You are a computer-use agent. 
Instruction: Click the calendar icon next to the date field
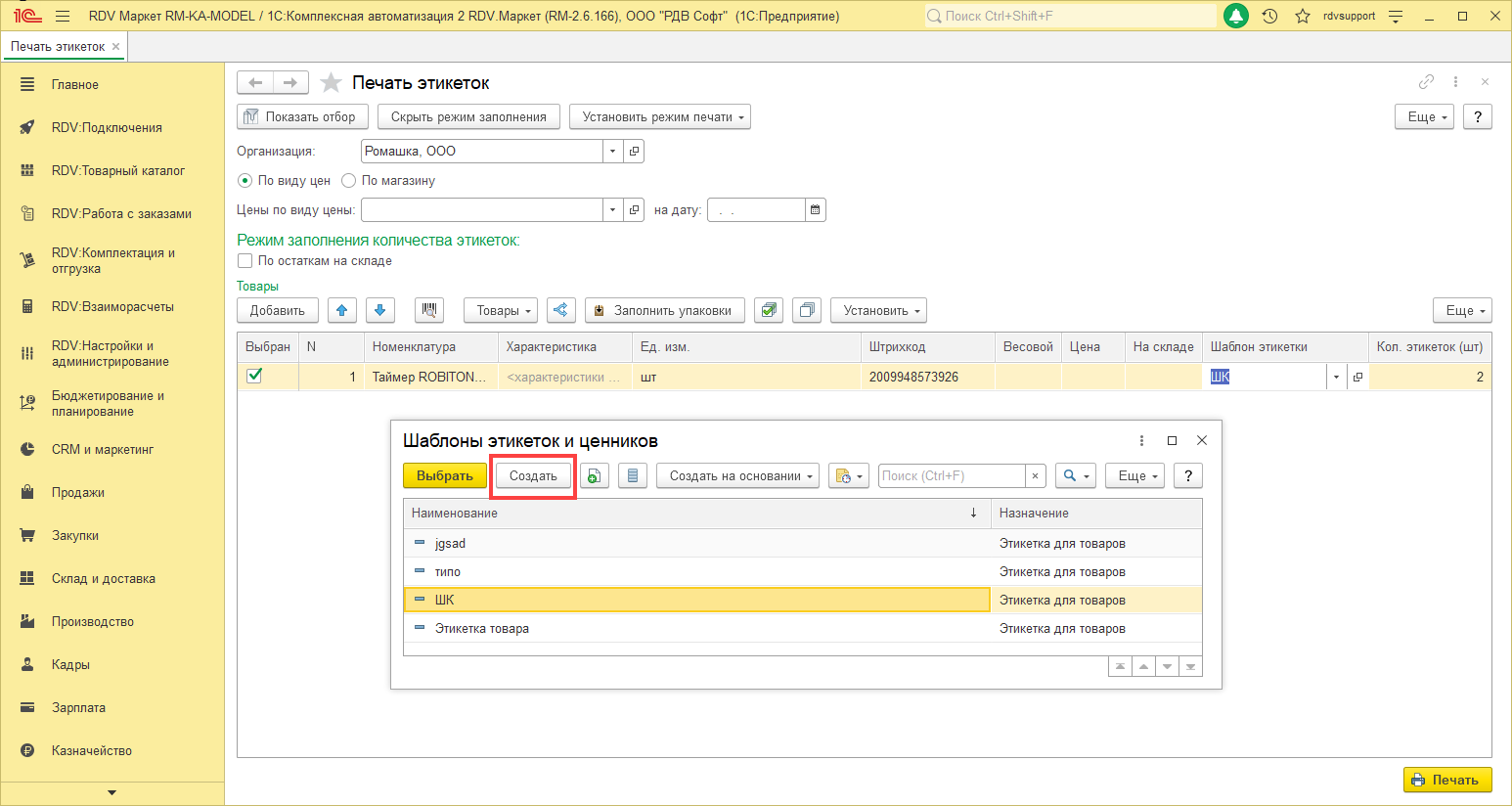point(815,209)
